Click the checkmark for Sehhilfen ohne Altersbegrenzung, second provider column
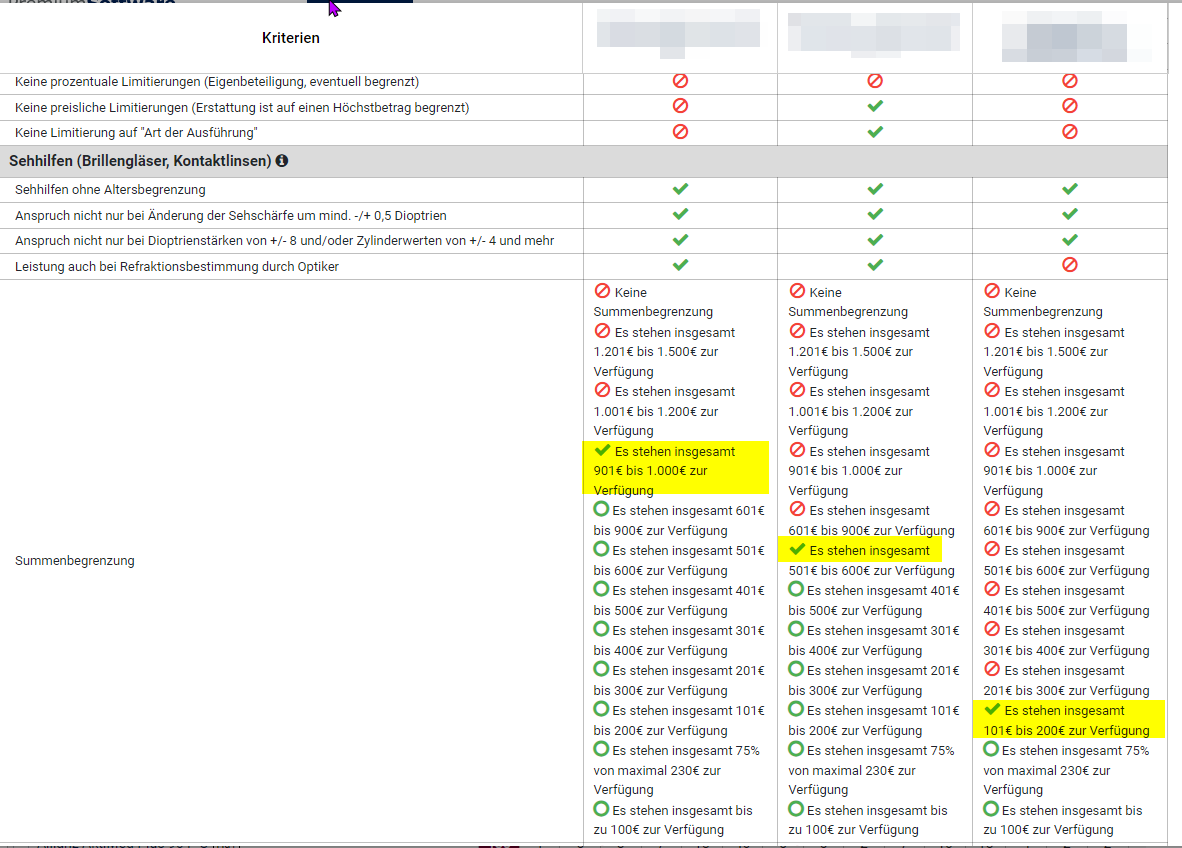 875,189
